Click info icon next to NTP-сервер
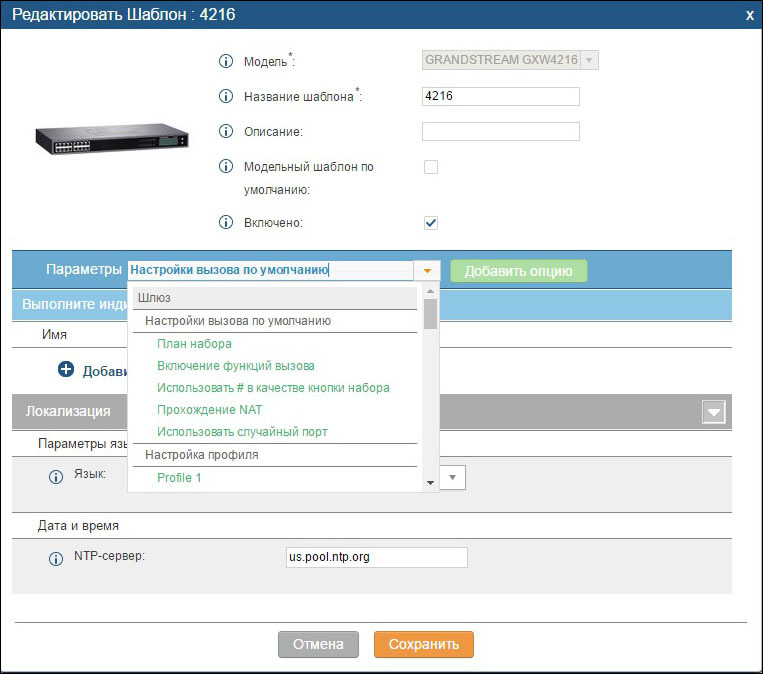Viewport: 763px width, 674px height. coord(56,559)
